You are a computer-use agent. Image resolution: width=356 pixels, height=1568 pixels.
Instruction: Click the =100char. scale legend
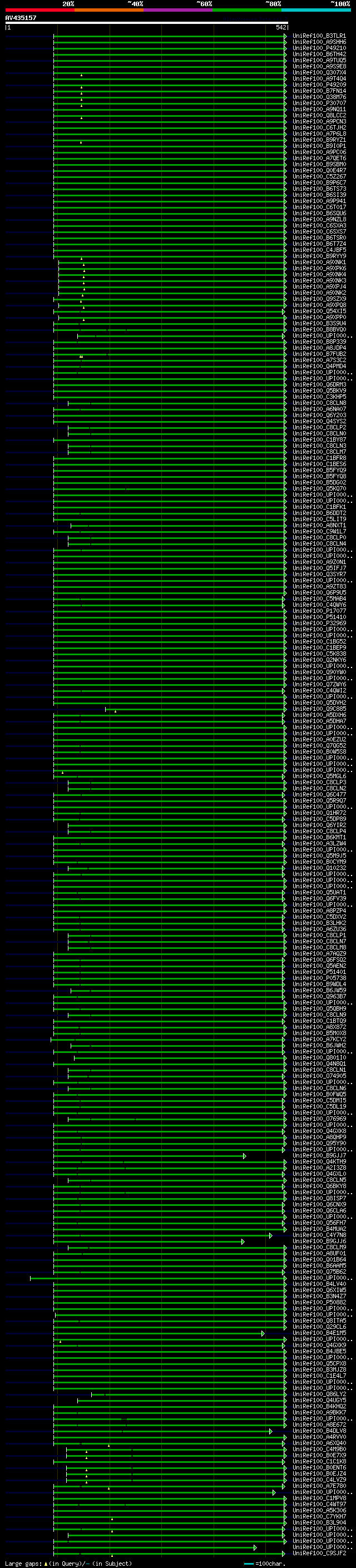tap(265, 1564)
